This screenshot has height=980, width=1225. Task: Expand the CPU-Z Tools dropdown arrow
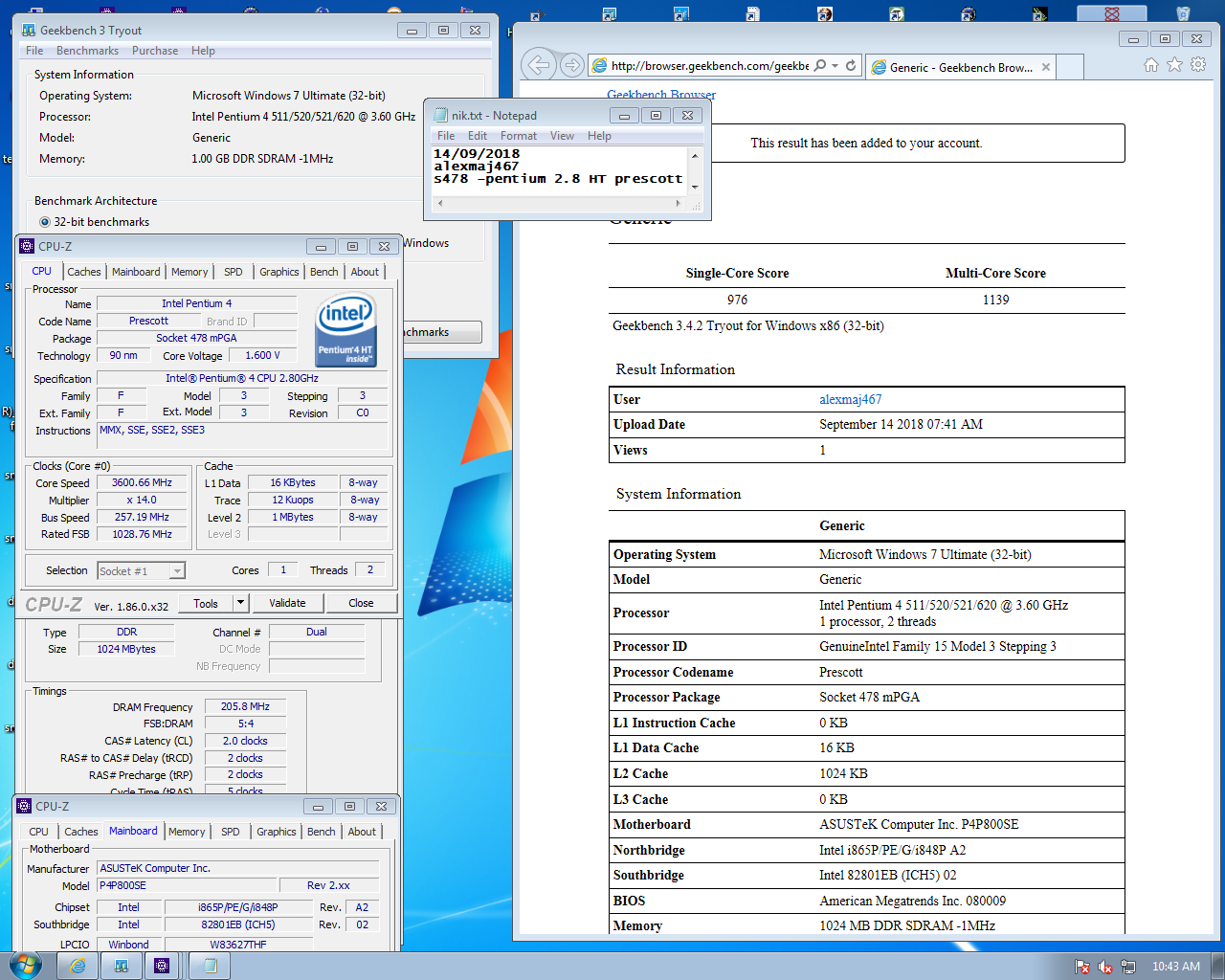(241, 603)
